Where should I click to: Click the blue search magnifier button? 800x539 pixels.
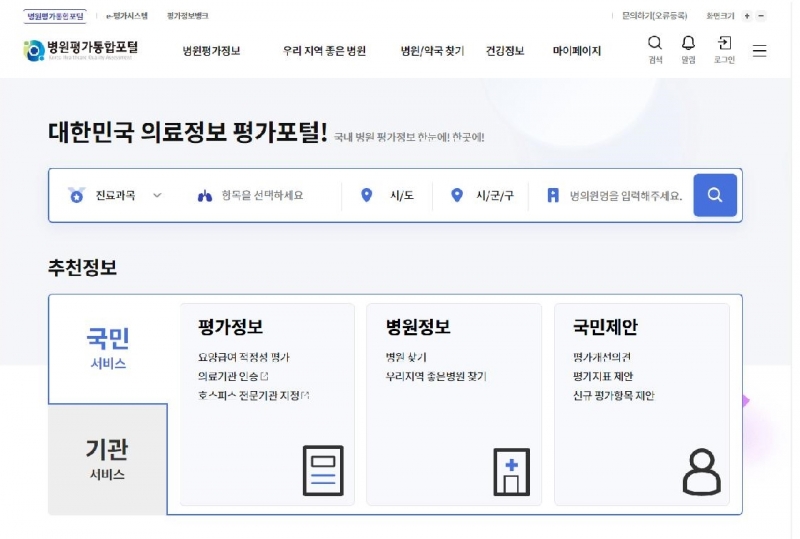714,195
